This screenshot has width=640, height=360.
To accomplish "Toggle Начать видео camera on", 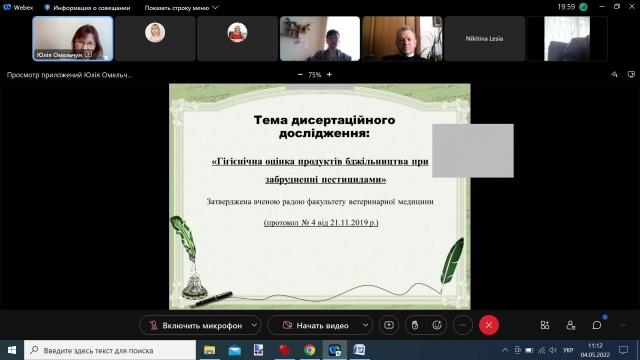I will (x=315, y=325).
